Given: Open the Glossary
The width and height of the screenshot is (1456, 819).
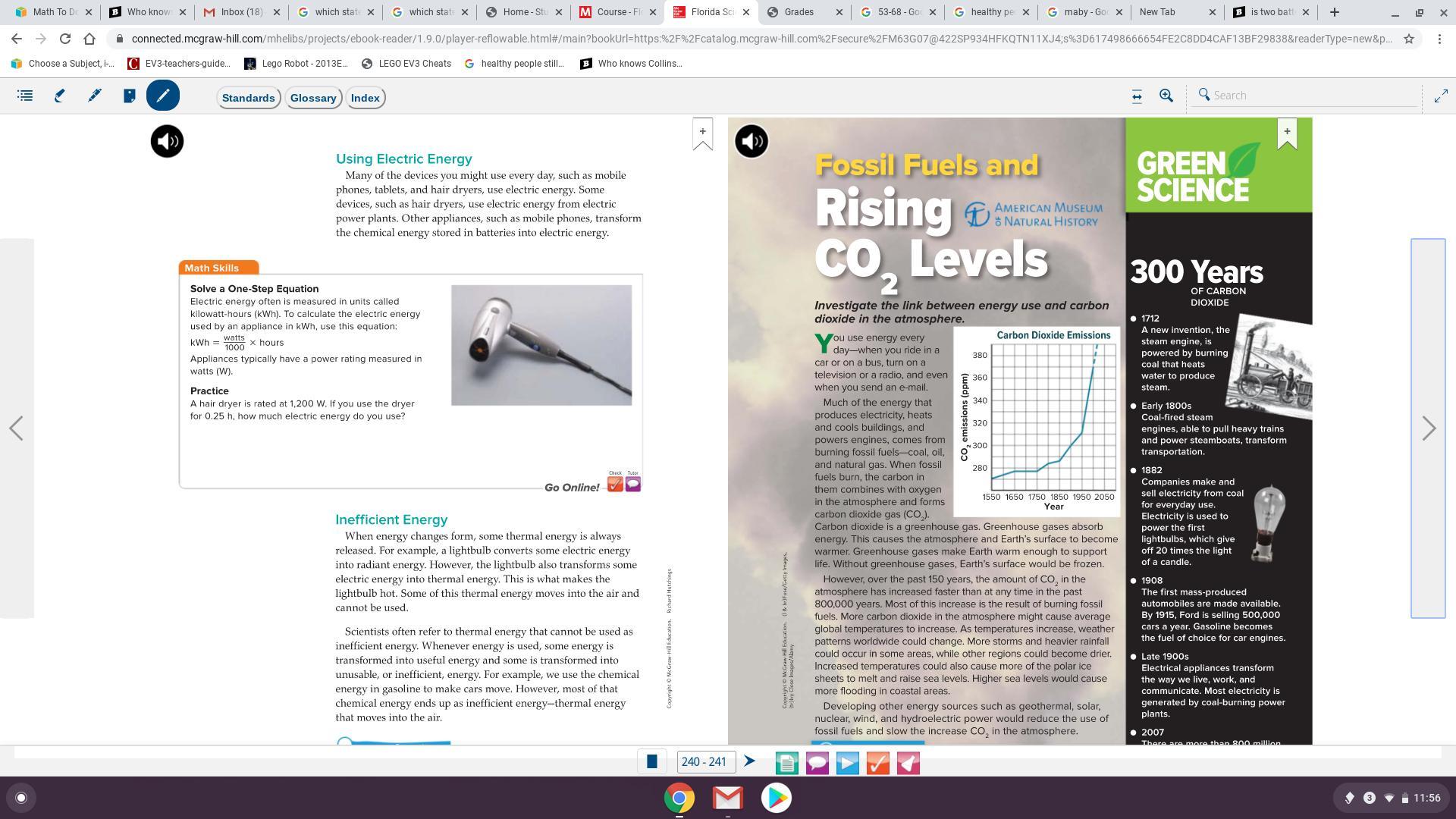Looking at the screenshot, I should (313, 98).
